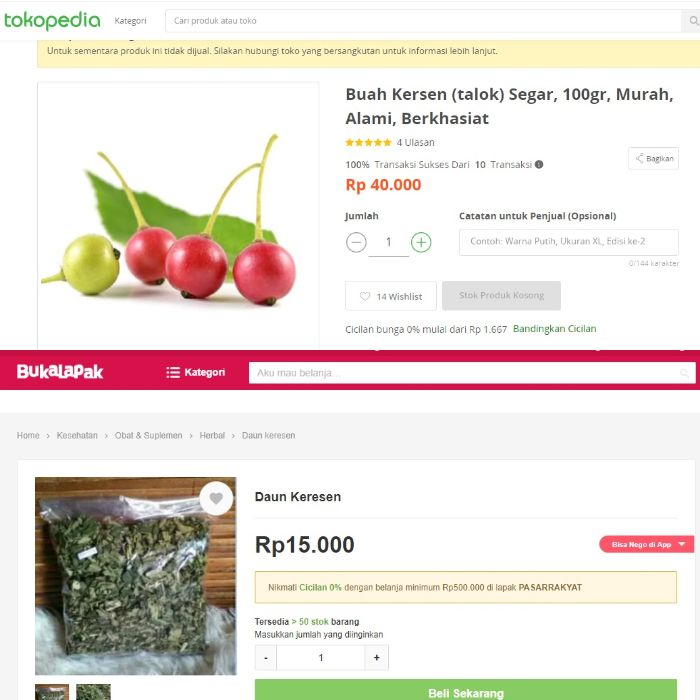Select the Herbal breadcrumb item
The height and width of the screenshot is (700, 700).
pyautogui.click(x=212, y=436)
